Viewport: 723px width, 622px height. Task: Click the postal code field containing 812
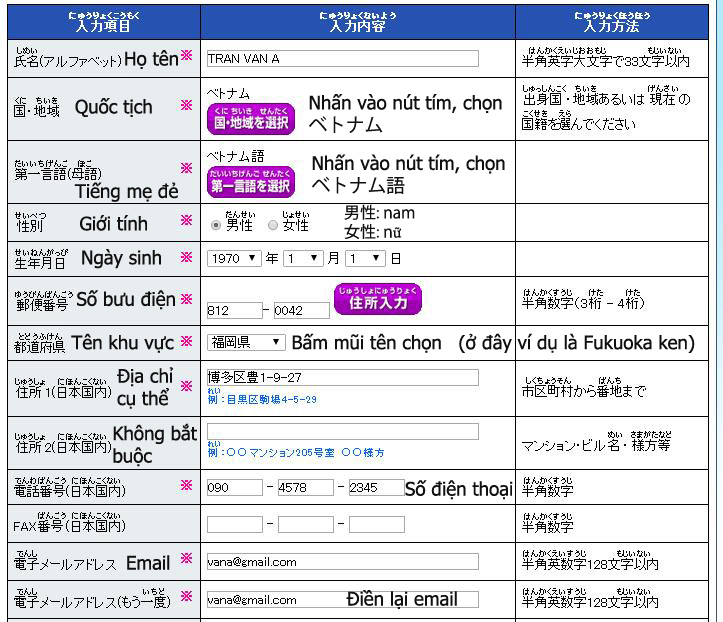click(235, 310)
